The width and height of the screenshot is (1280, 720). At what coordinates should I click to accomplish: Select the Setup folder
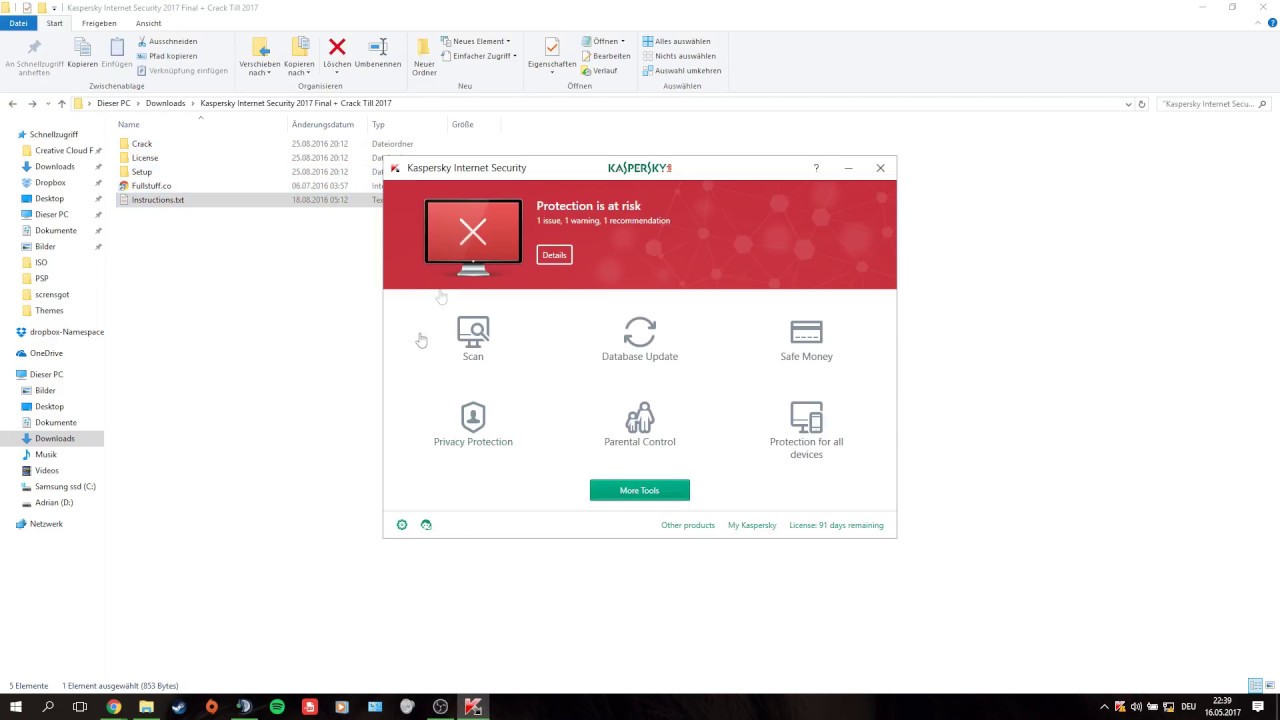tap(142, 172)
